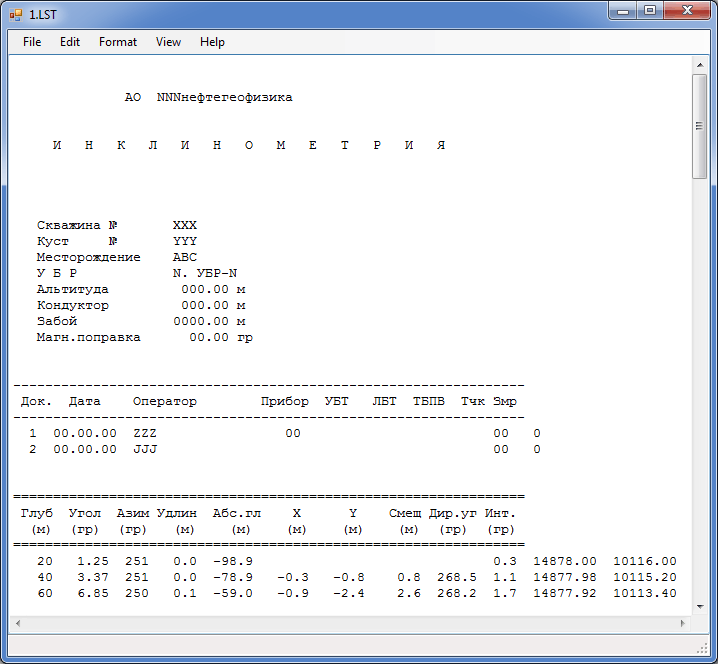Click operator name ZZZ in table

click(145, 434)
